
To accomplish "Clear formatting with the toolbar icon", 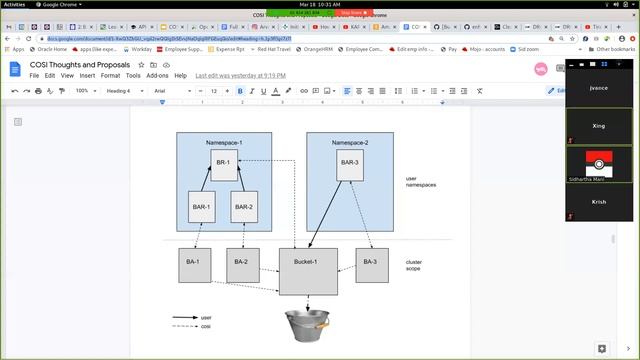I will (480, 91).
